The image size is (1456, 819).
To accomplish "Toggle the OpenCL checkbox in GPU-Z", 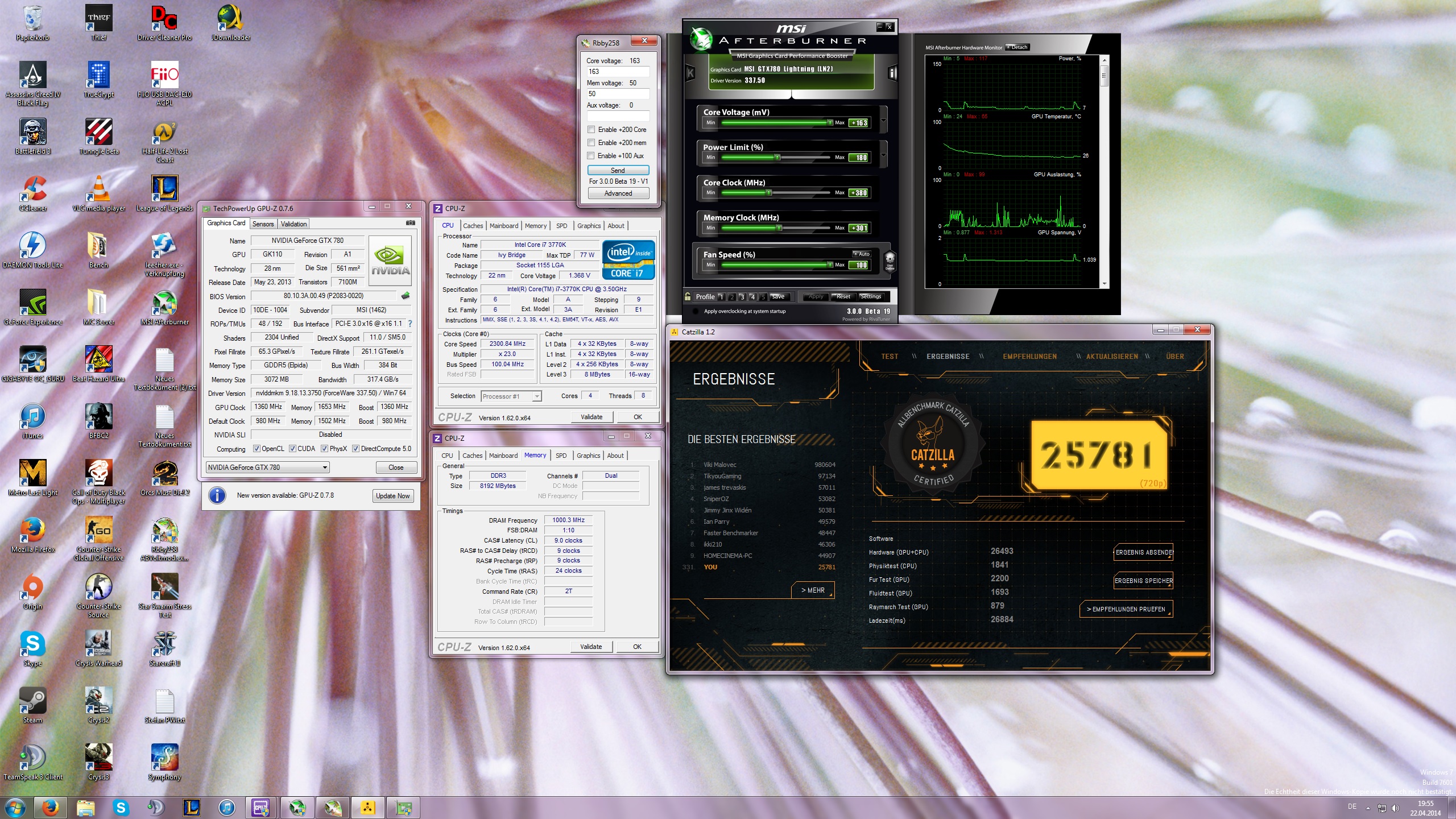I will click(257, 449).
